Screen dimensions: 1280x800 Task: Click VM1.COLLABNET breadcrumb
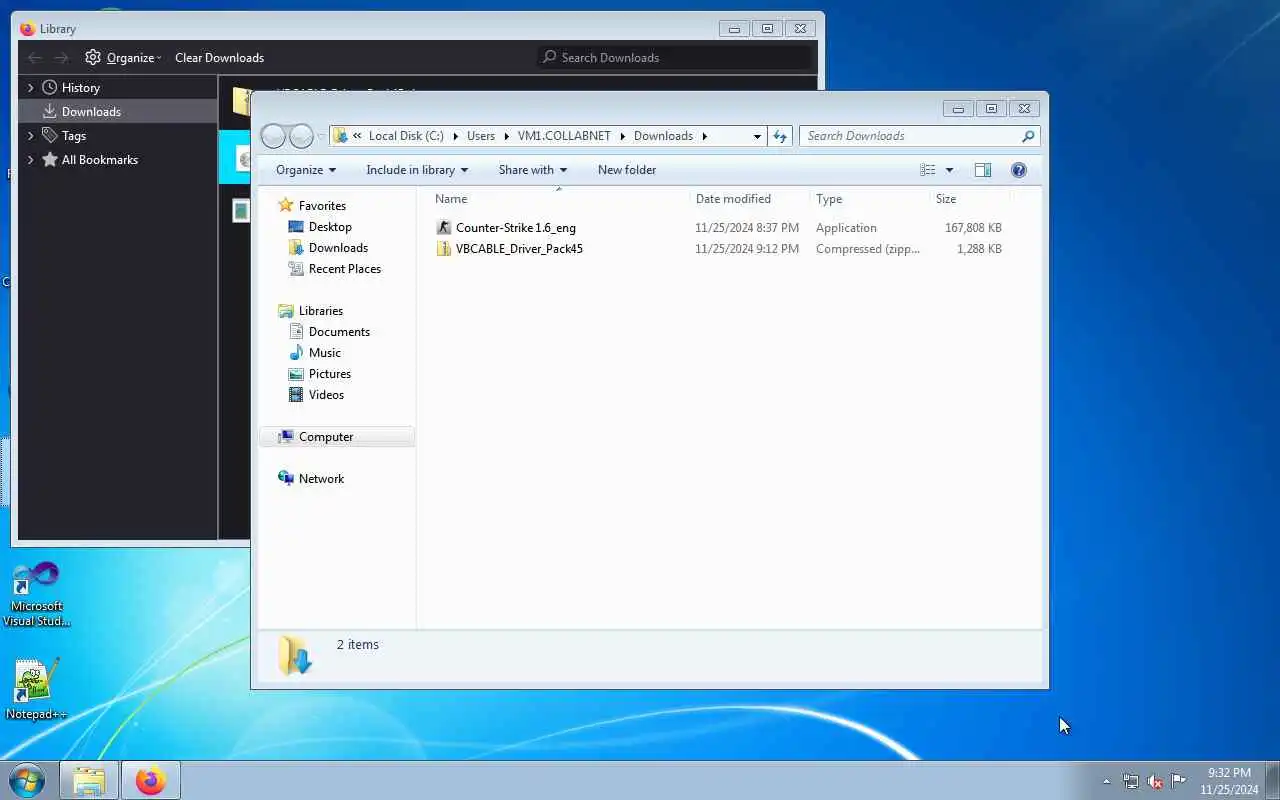pos(564,136)
